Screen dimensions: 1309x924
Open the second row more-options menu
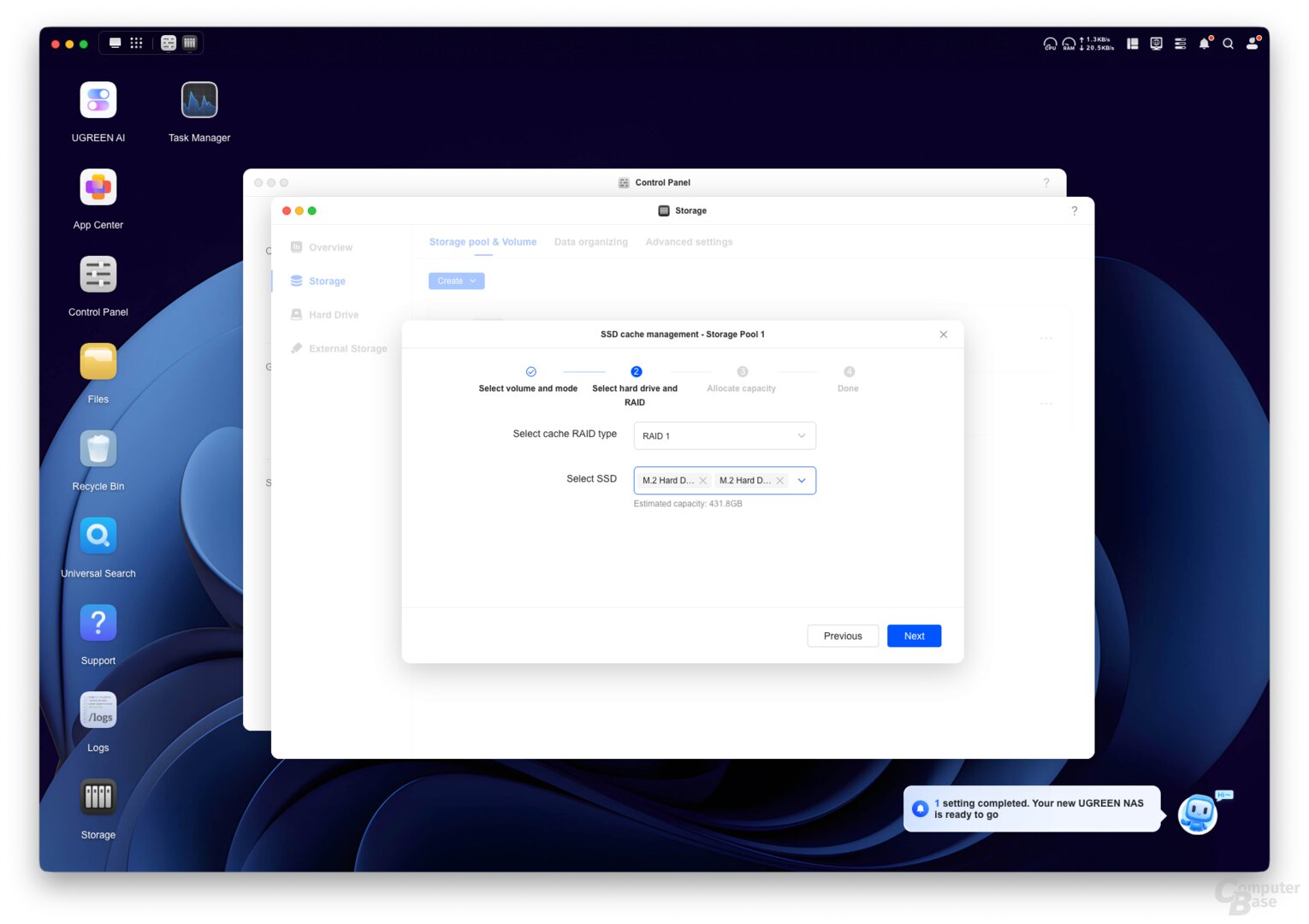pos(1046,404)
